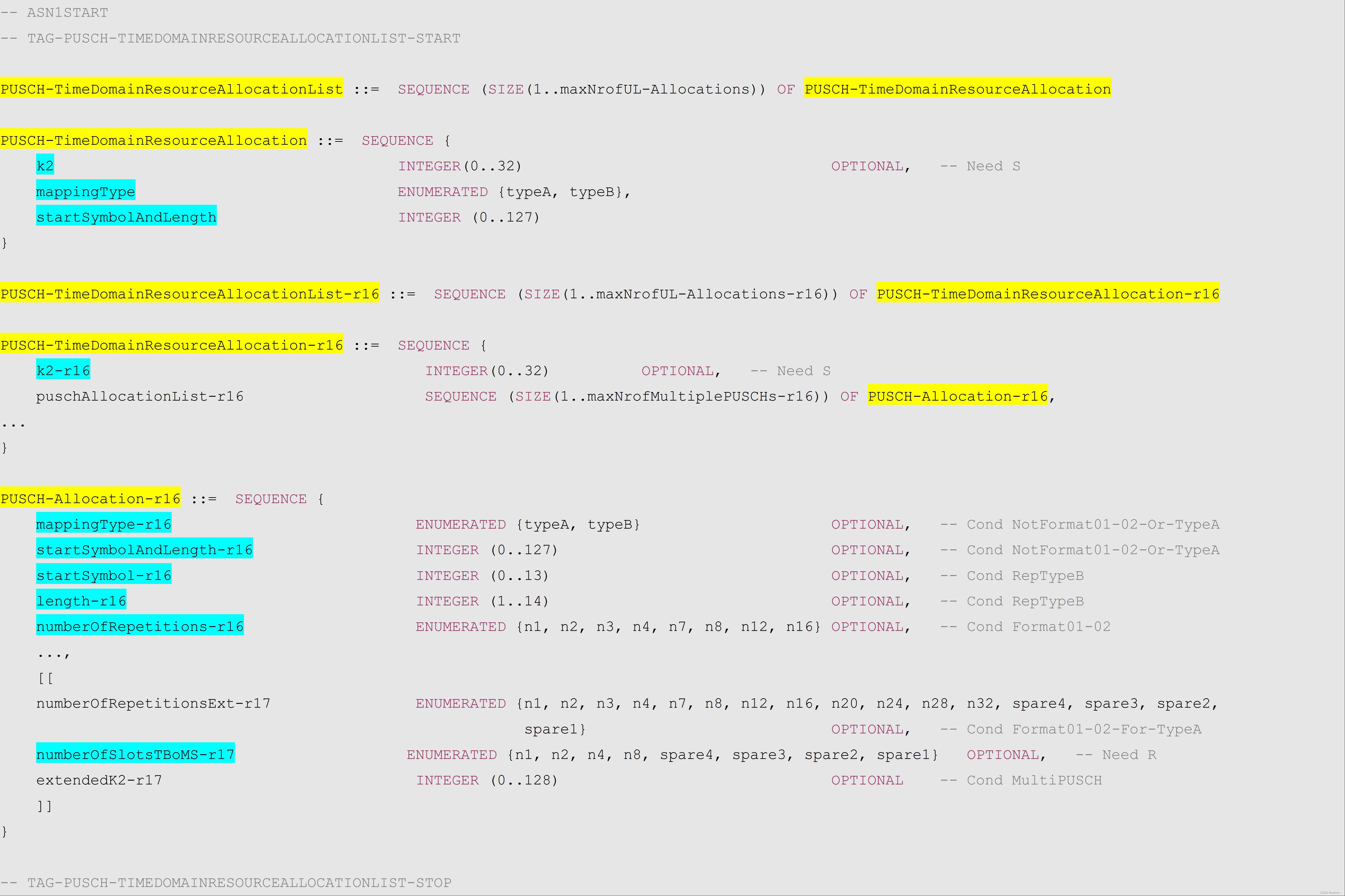Click the extendedK2-r17 field name

point(99,780)
